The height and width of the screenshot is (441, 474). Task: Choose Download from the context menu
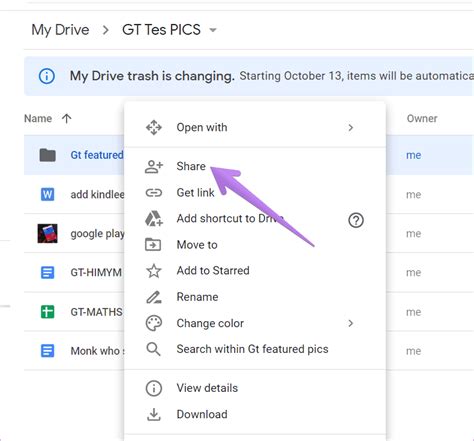(x=255, y=414)
